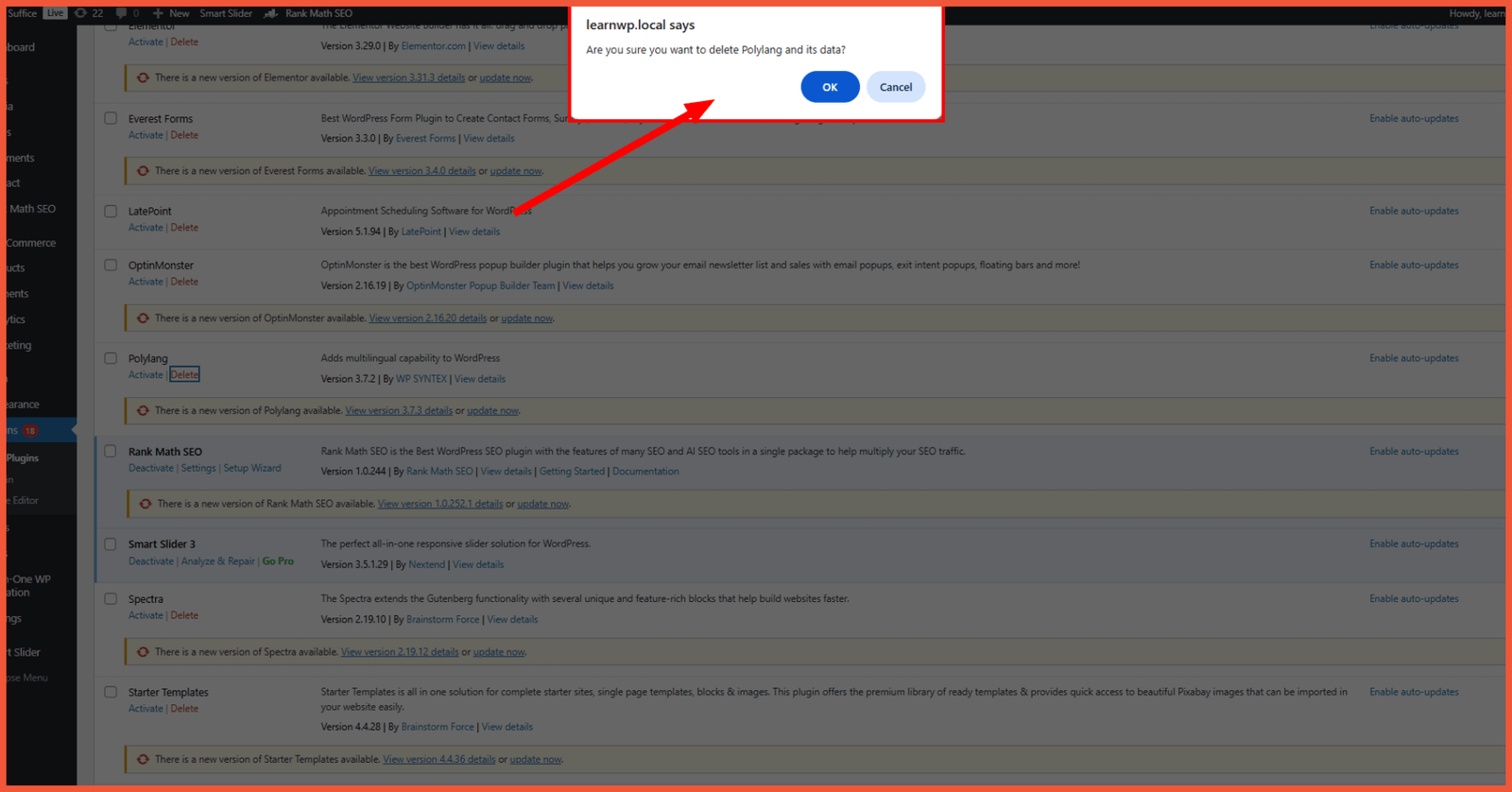Viewport: 1512px width, 792px height.
Task: Enable auto-updates for Everest Forms
Action: [x=1414, y=118]
